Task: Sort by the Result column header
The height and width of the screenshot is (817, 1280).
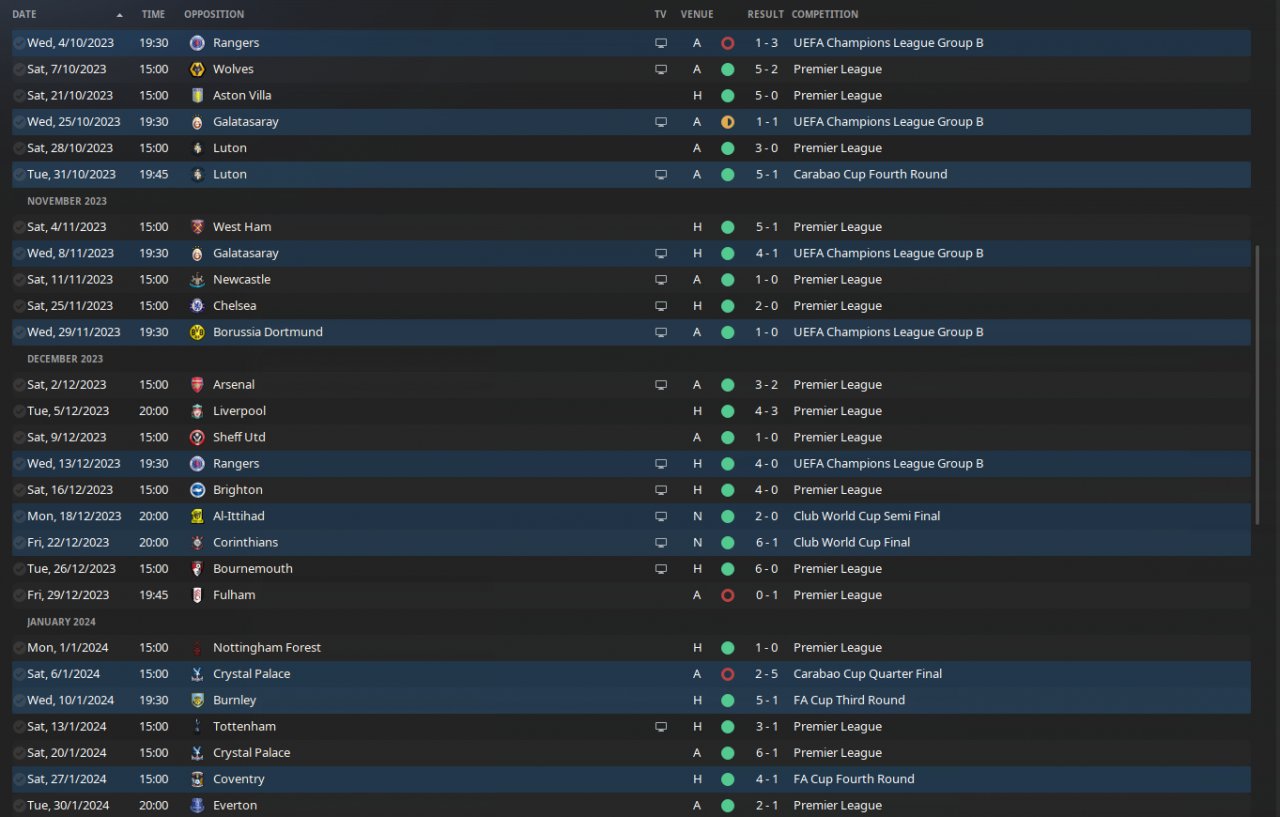Action: (x=765, y=15)
